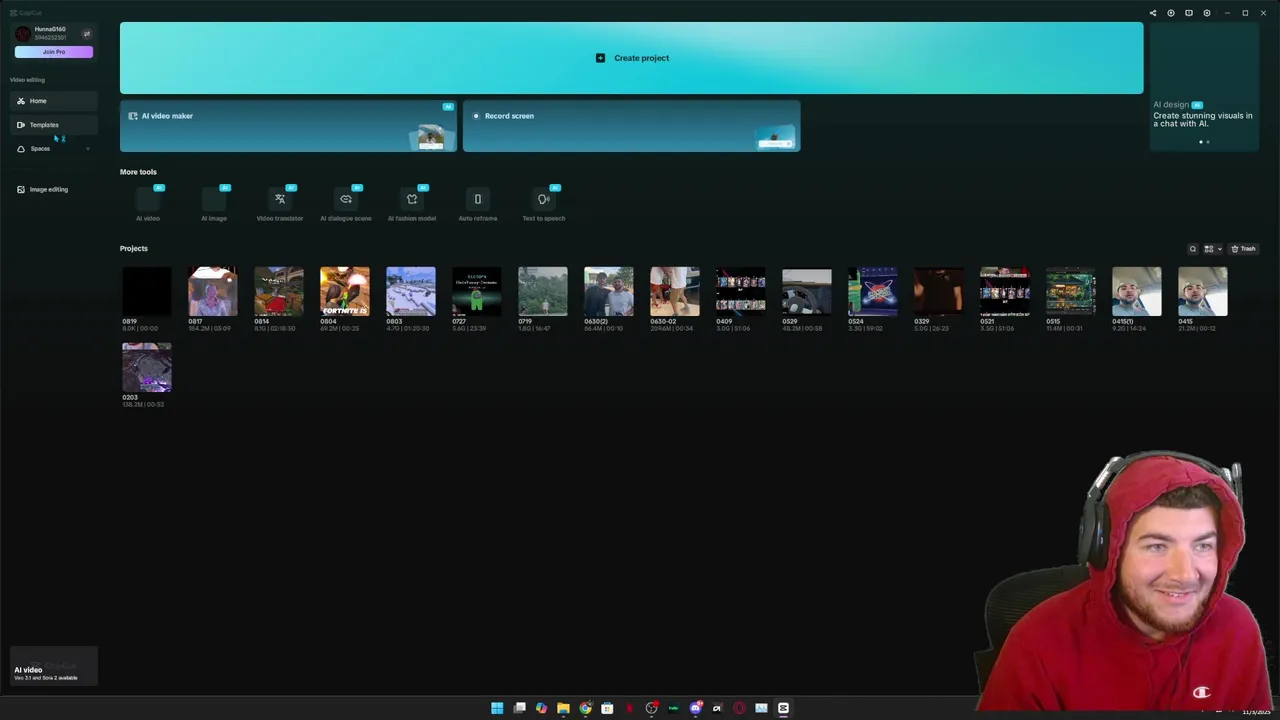This screenshot has height=720, width=1280.
Task: Open Microsoft Store from the taskbar
Action: (x=607, y=708)
